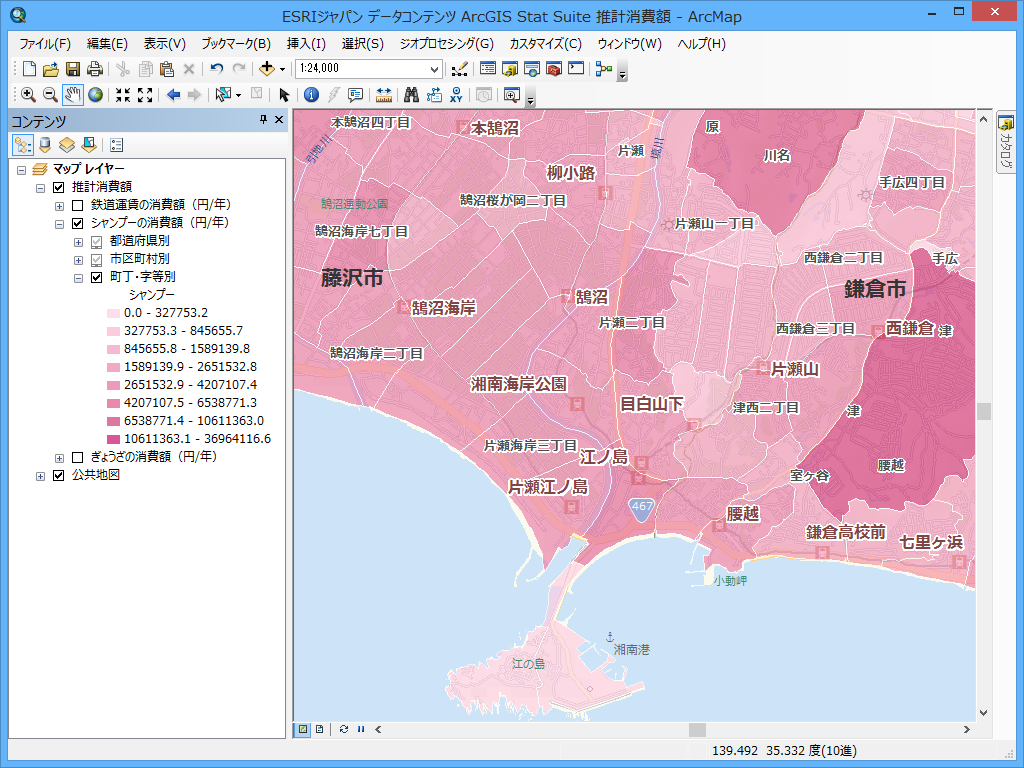Open Table of Contents Options icon
The width and height of the screenshot is (1024, 768).
116,144
